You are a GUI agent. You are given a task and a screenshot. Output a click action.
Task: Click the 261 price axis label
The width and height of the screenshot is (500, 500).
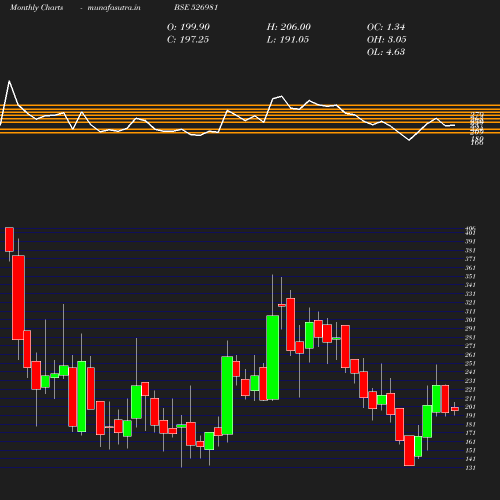click(470, 355)
